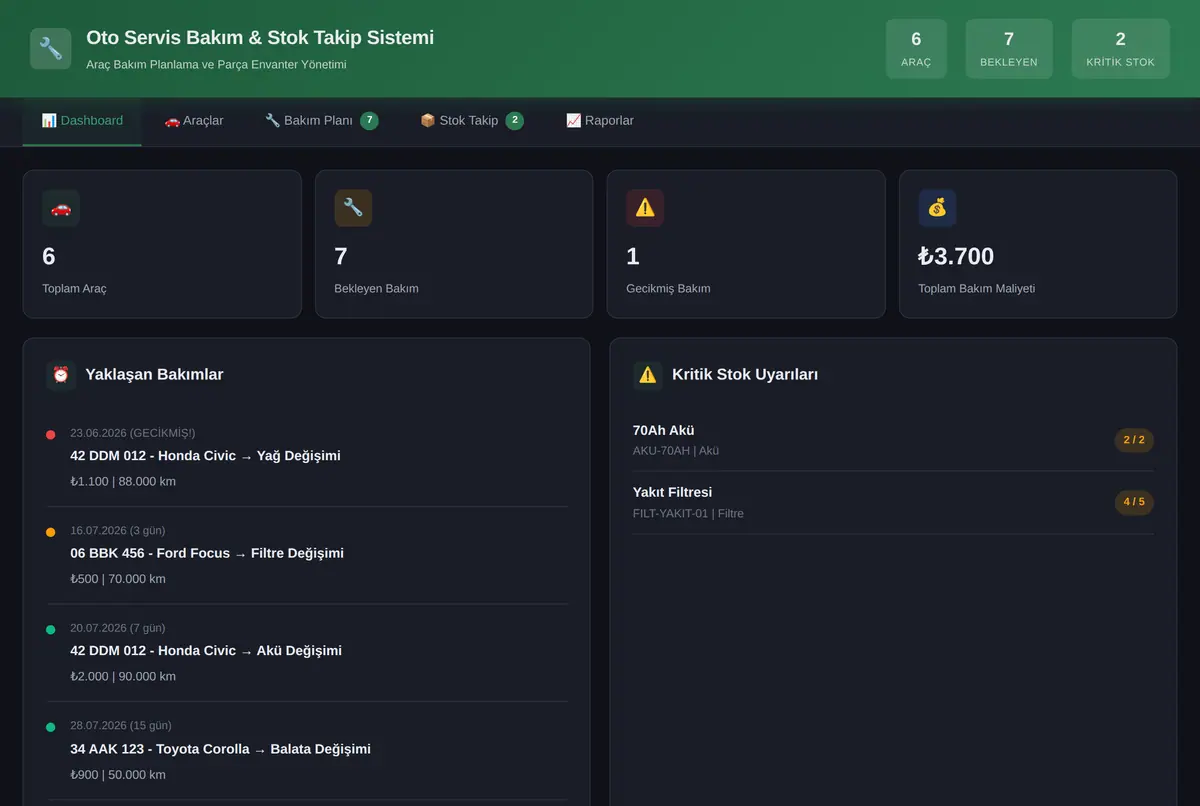Click the FILT-YAKIT-01 | Filtre code text
The height and width of the screenshot is (806, 1200).
[688, 514]
